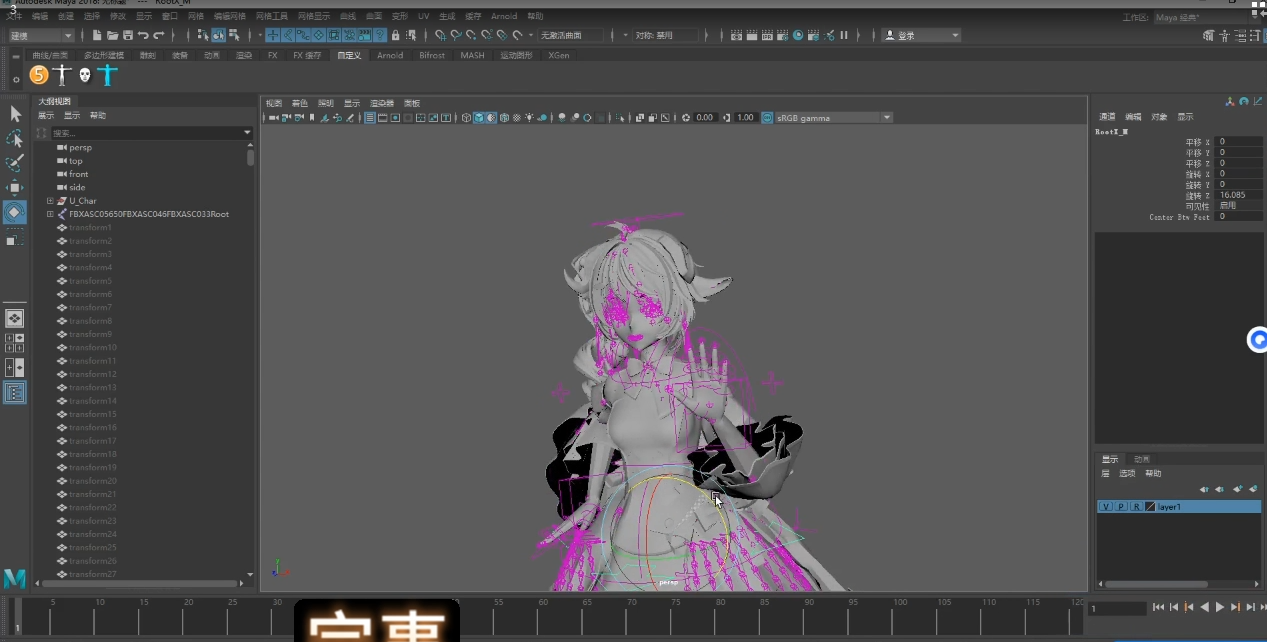Set the gamma value field to edit
The height and width of the screenshot is (642, 1267).
click(x=744, y=117)
